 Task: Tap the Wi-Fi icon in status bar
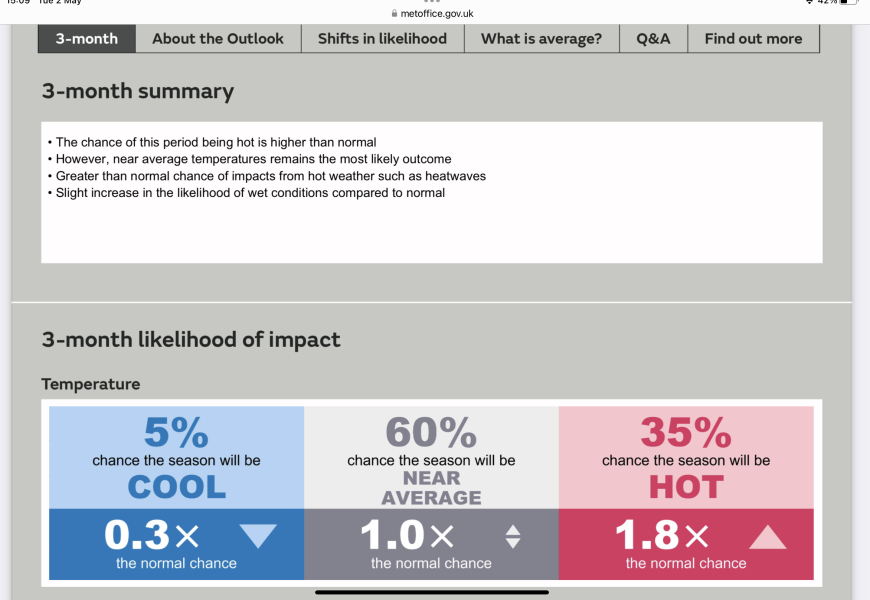tap(808, 2)
